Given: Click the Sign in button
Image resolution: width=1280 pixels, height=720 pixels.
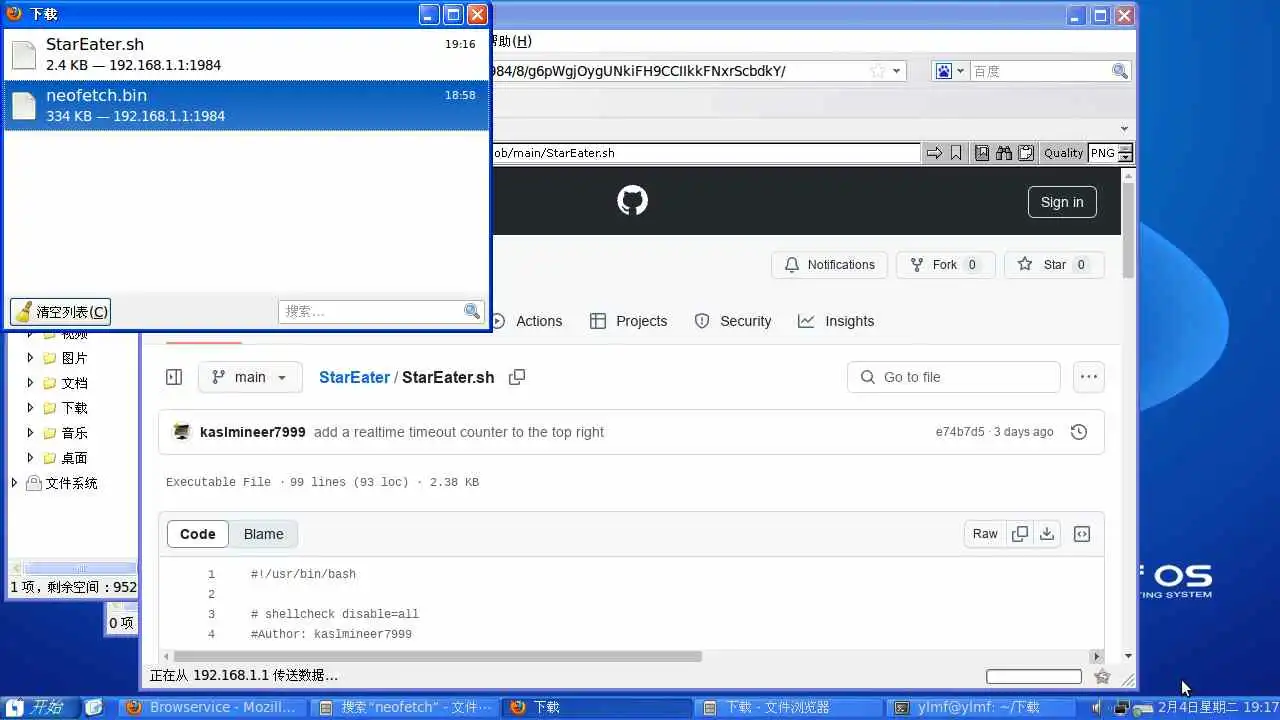Looking at the screenshot, I should (1062, 202).
